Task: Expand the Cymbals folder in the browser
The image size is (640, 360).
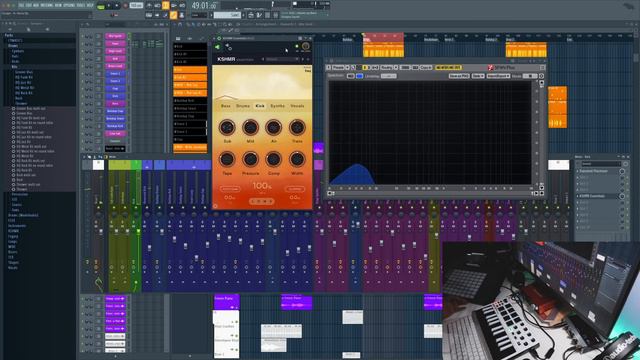Action: [18, 51]
